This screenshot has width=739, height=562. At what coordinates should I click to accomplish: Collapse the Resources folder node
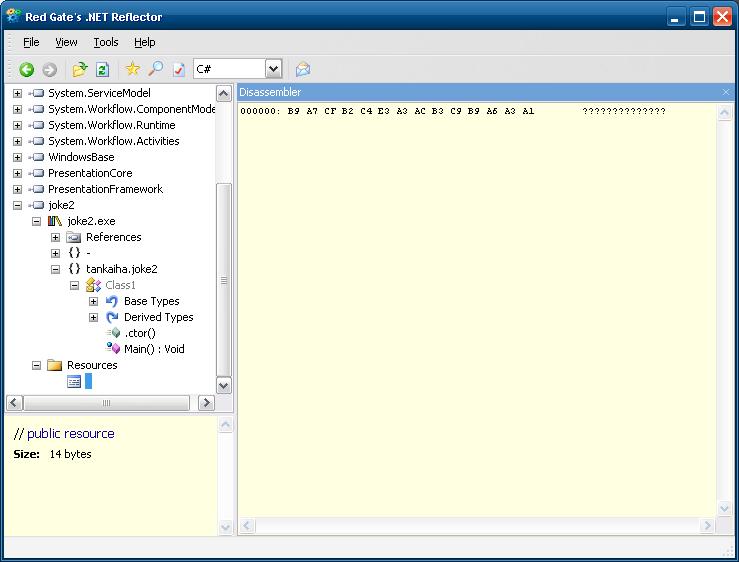36,365
